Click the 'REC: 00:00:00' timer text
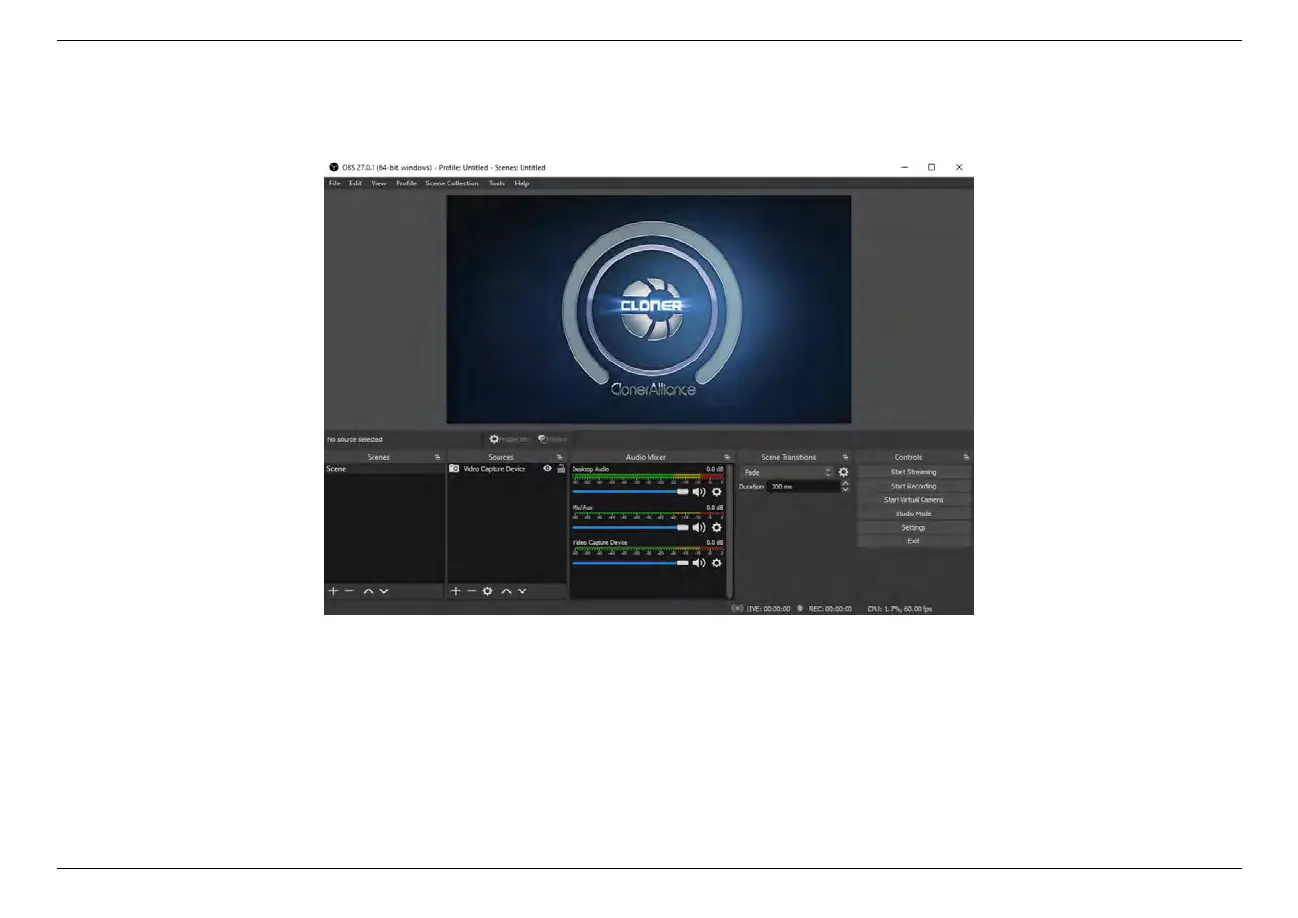 coord(830,608)
